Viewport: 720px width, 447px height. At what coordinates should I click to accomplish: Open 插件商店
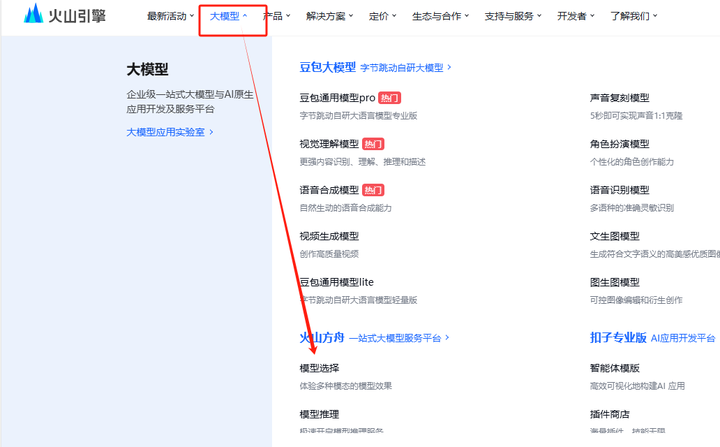(x=609, y=414)
